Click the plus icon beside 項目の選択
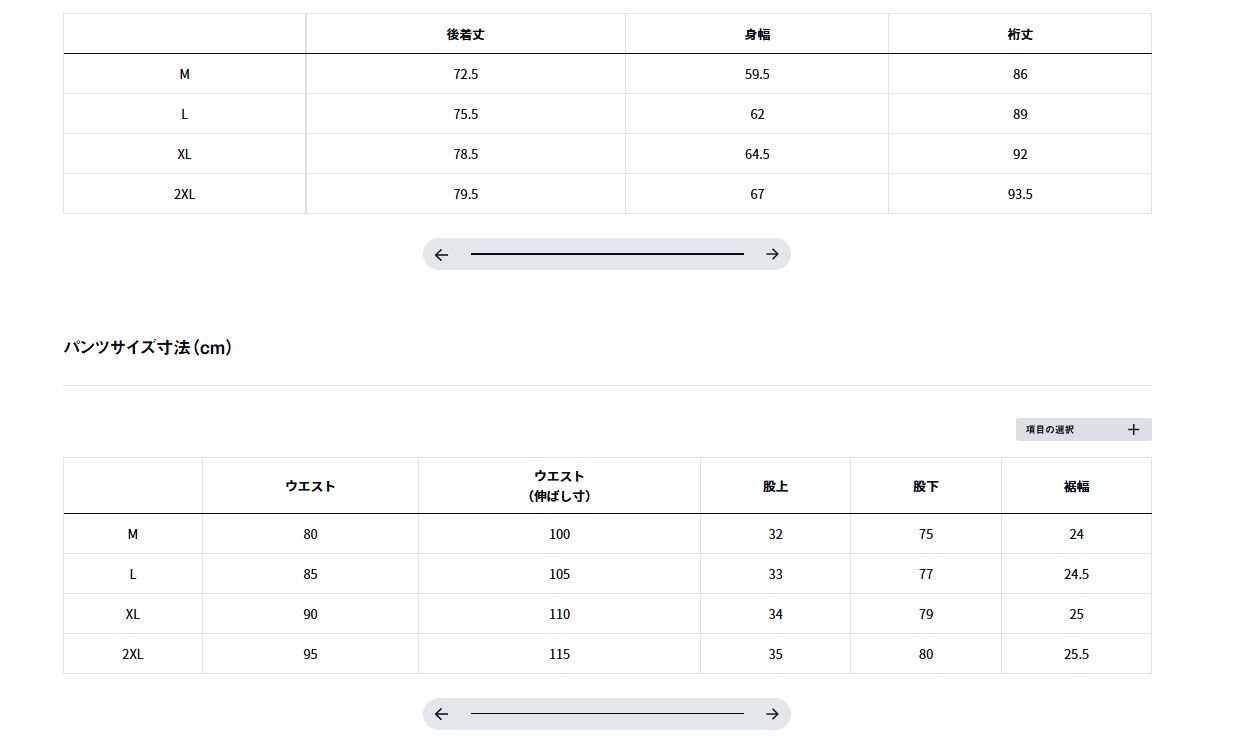This screenshot has height=750, width=1236. [1133, 430]
